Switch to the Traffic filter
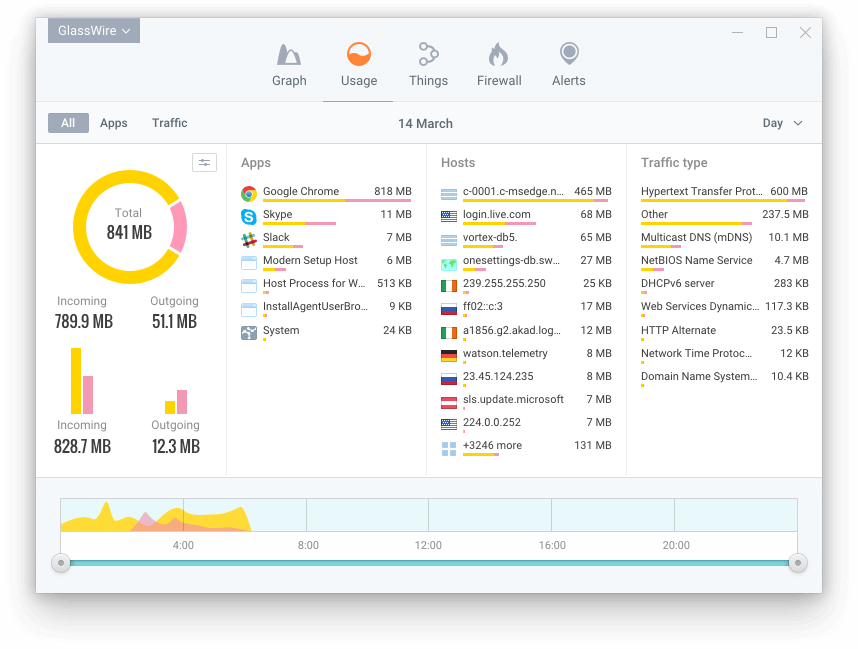This screenshot has height=649, width=858. [169, 122]
